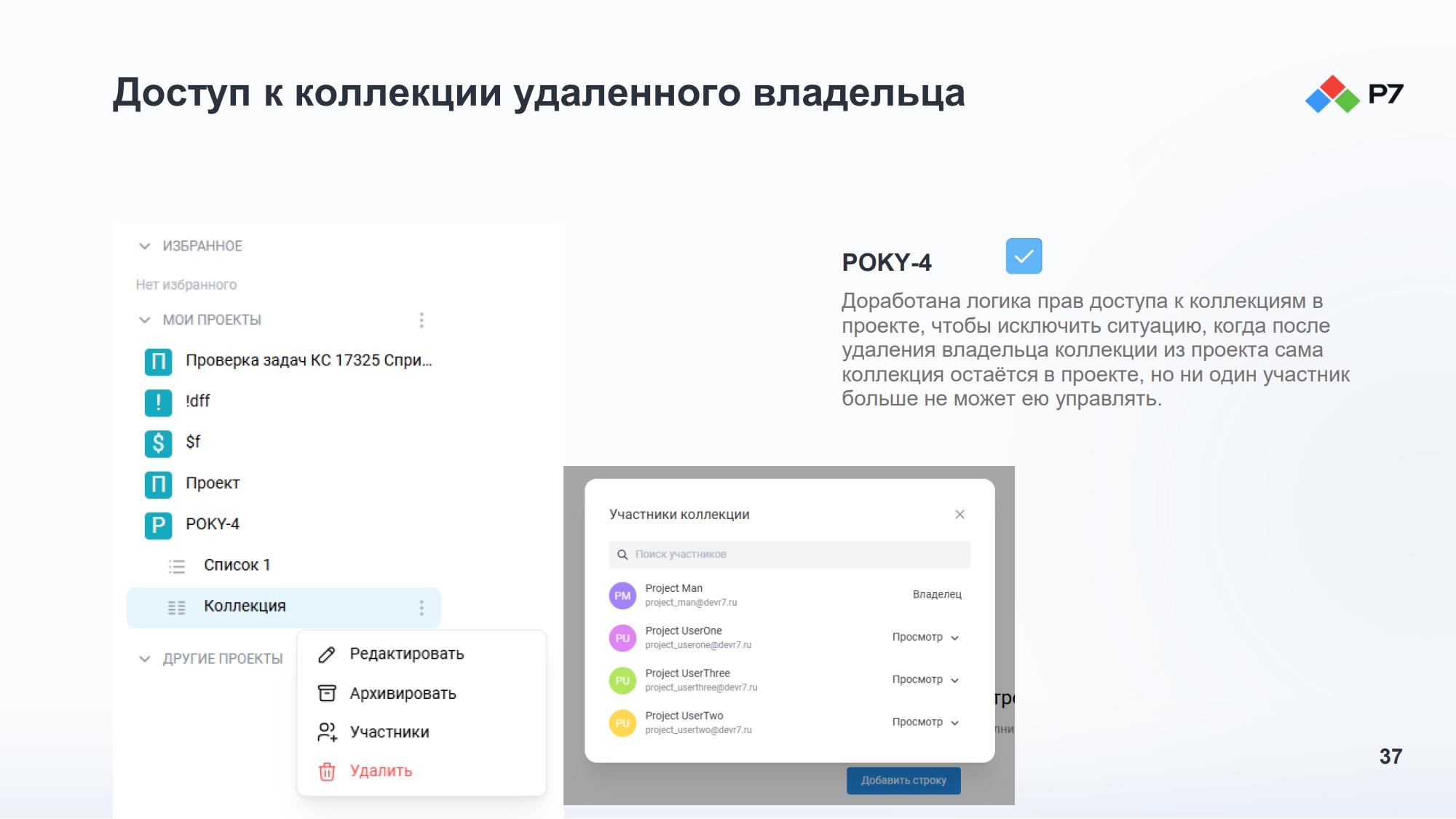The width and height of the screenshot is (1456, 819).
Task: Click the list icon next to Список 1
Action: (x=177, y=566)
